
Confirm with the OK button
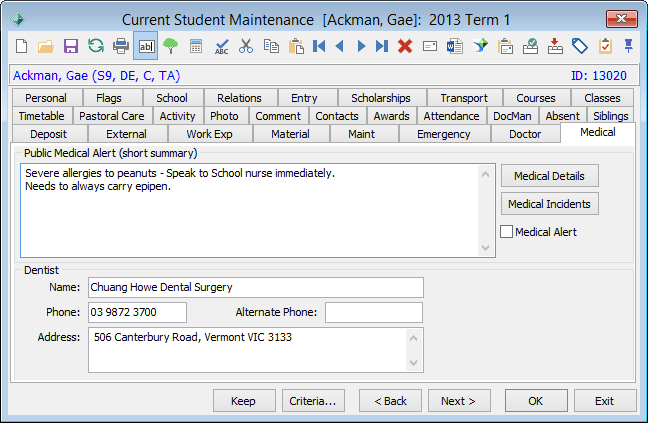pos(536,401)
